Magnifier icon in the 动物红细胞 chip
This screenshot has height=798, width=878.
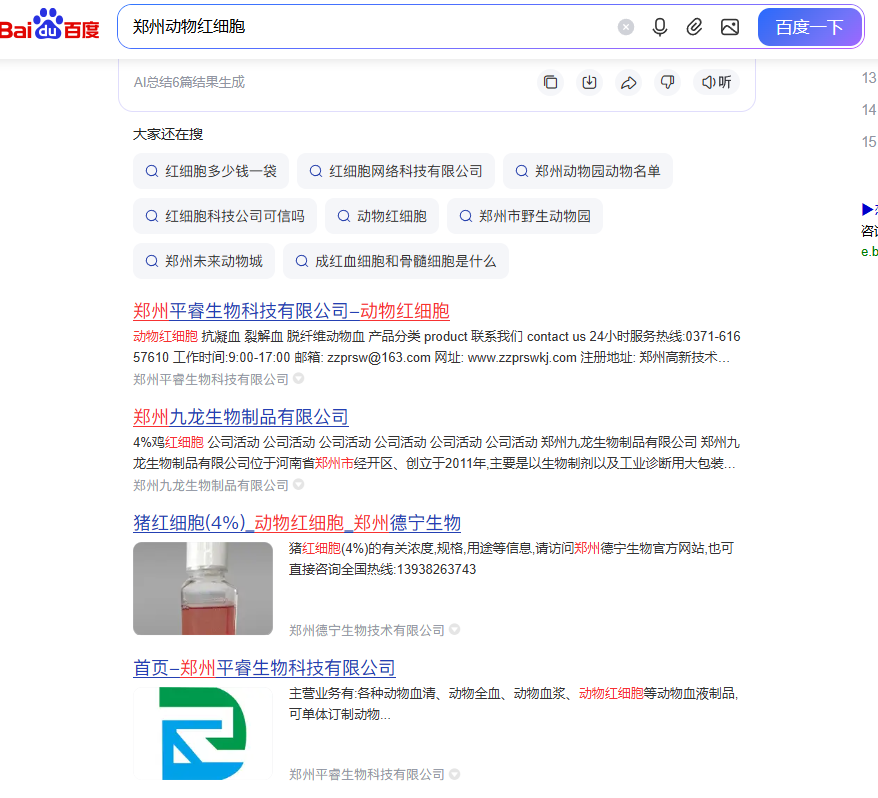pos(344,216)
